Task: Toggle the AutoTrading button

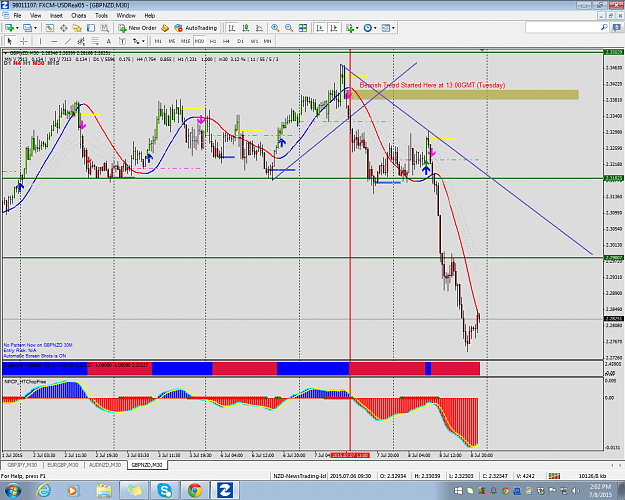Action: 196,28
